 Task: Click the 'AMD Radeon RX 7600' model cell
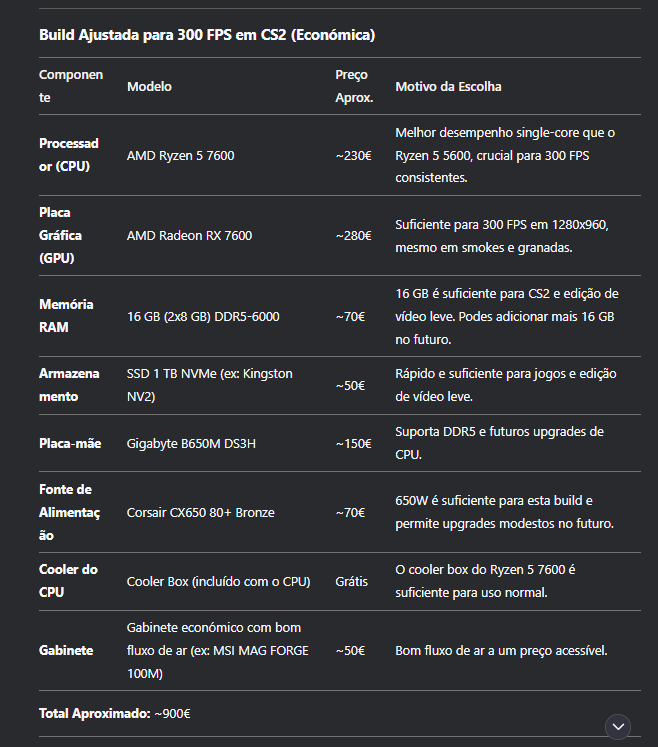pyautogui.click(x=189, y=235)
